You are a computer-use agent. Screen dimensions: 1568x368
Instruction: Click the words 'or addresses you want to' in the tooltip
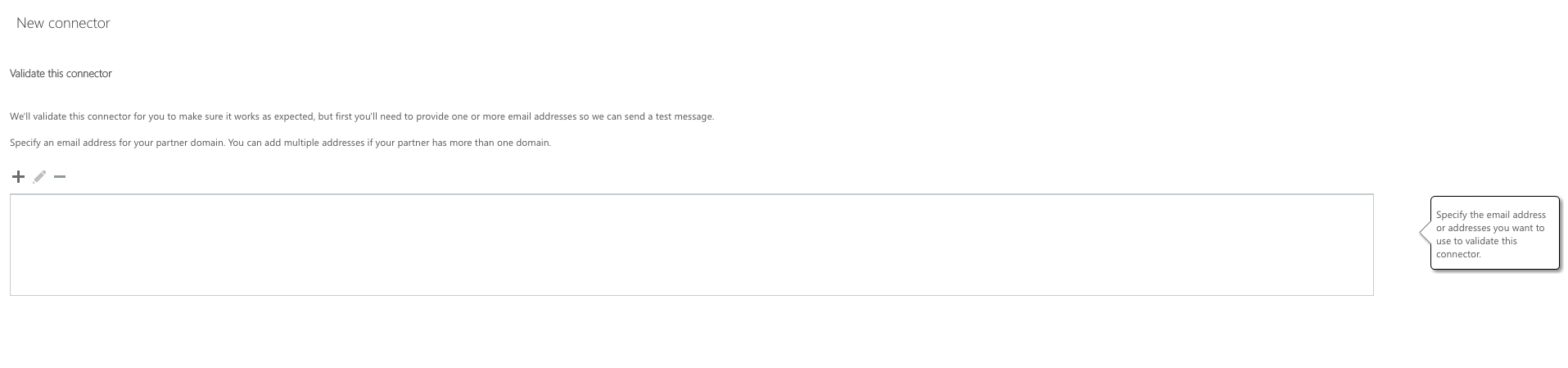click(1489, 228)
